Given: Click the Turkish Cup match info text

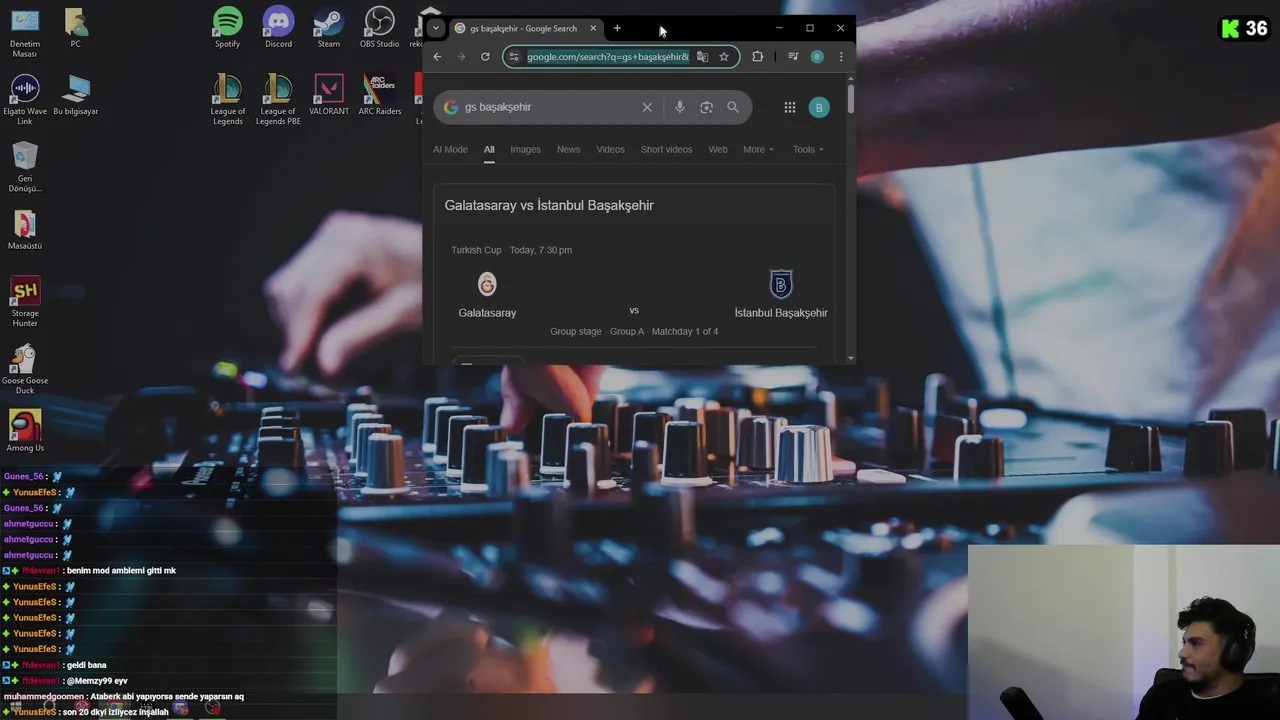Looking at the screenshot, I should coord(511,250).
